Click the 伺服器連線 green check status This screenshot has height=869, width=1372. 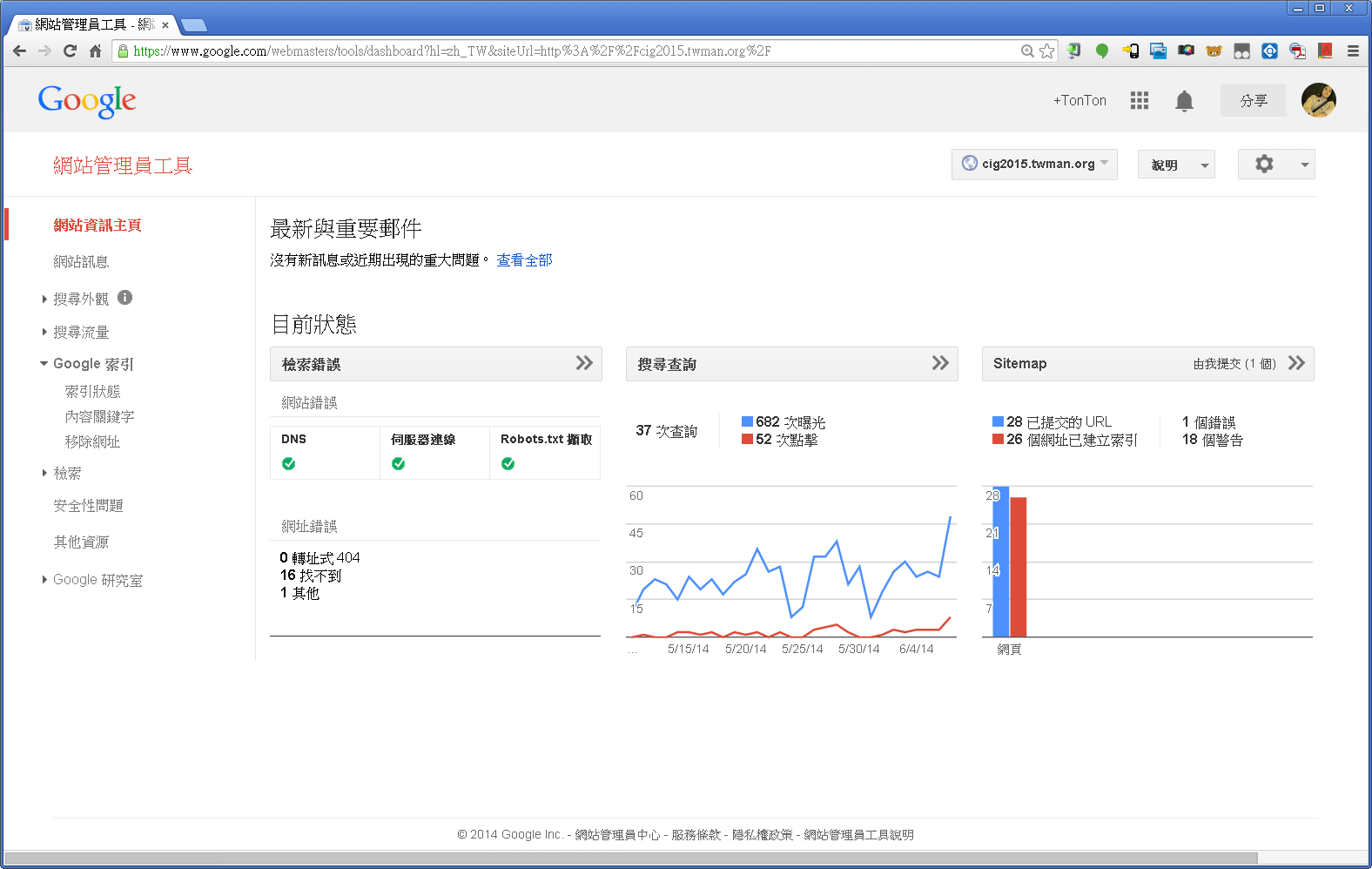pyautogui.click(x=398, y=464)
